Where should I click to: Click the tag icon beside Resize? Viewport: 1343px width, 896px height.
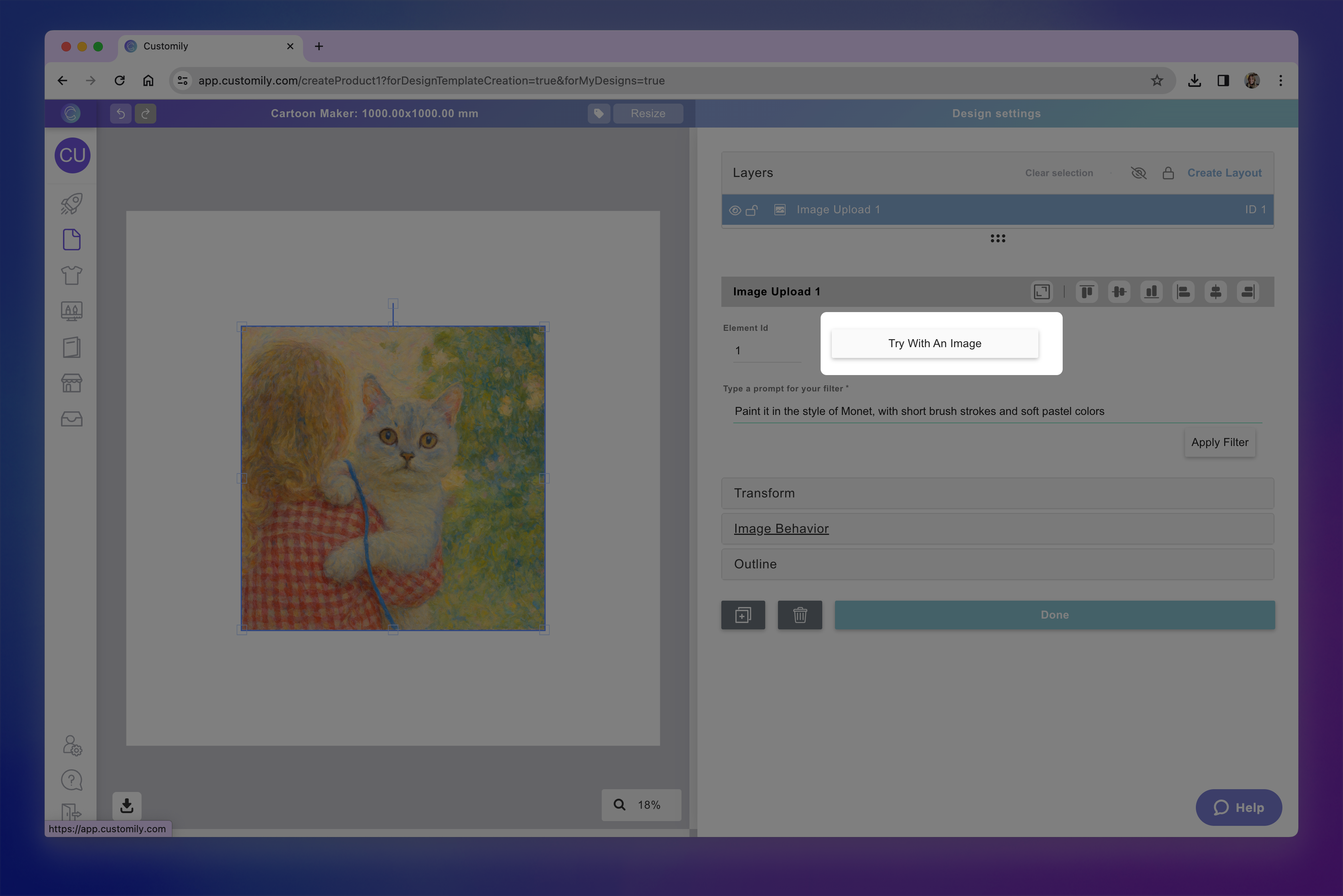[x=599, y=113]
